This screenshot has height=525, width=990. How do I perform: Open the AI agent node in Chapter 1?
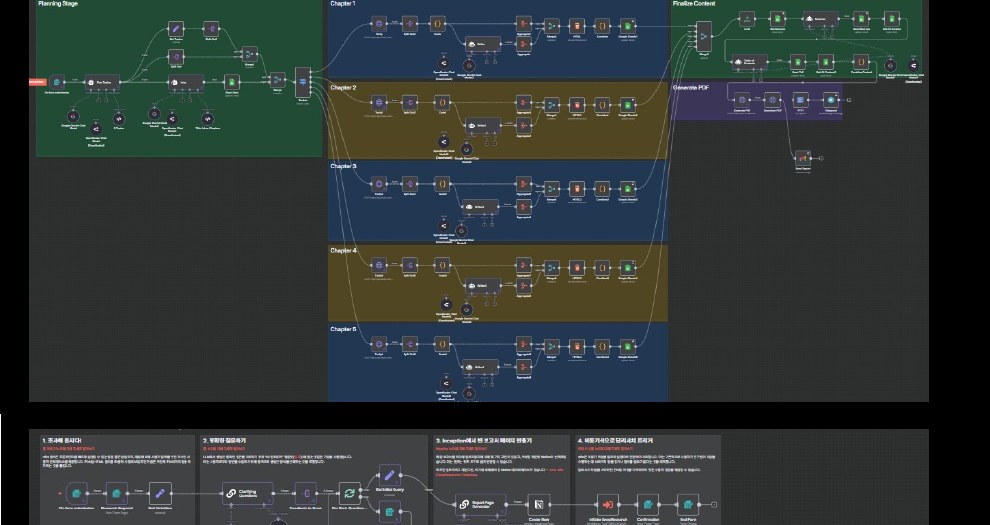[483, 44]
